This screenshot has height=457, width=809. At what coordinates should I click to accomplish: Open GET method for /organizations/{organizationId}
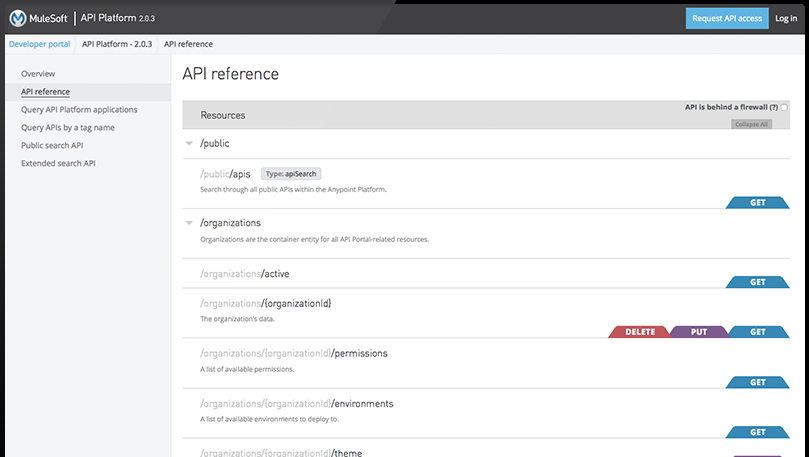pyautogui.click(x=757, y=332)
